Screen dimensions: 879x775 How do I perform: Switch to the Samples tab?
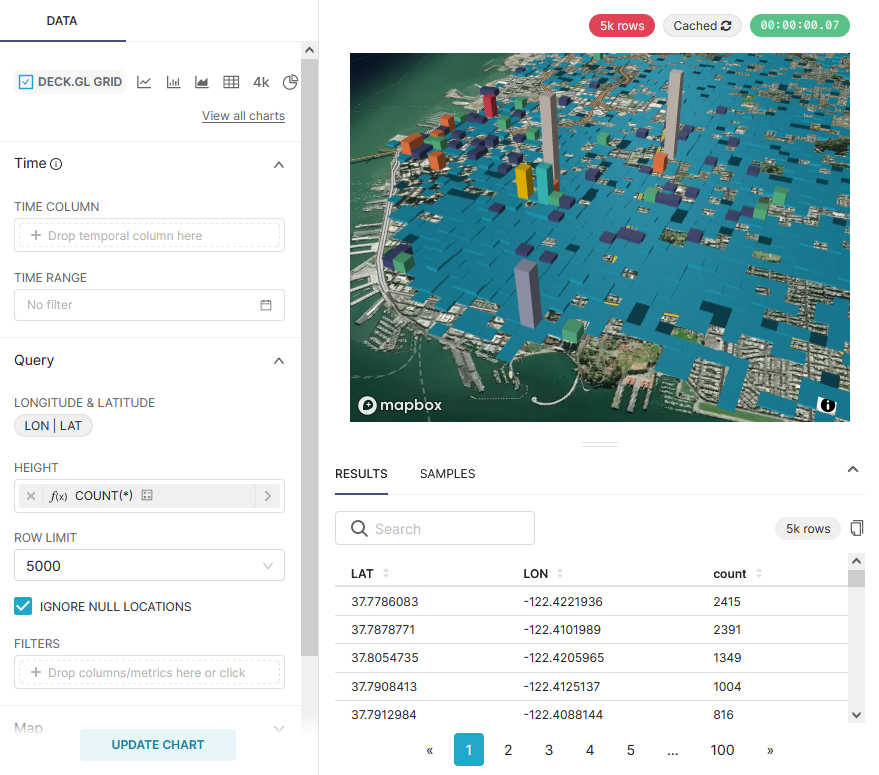coord(447,474)
